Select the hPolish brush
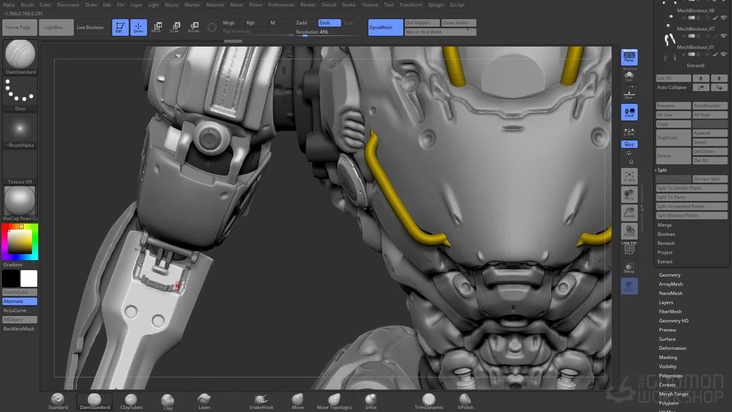Screen dimensions: 732x412 pyautogui.click(x=465, y=401)
